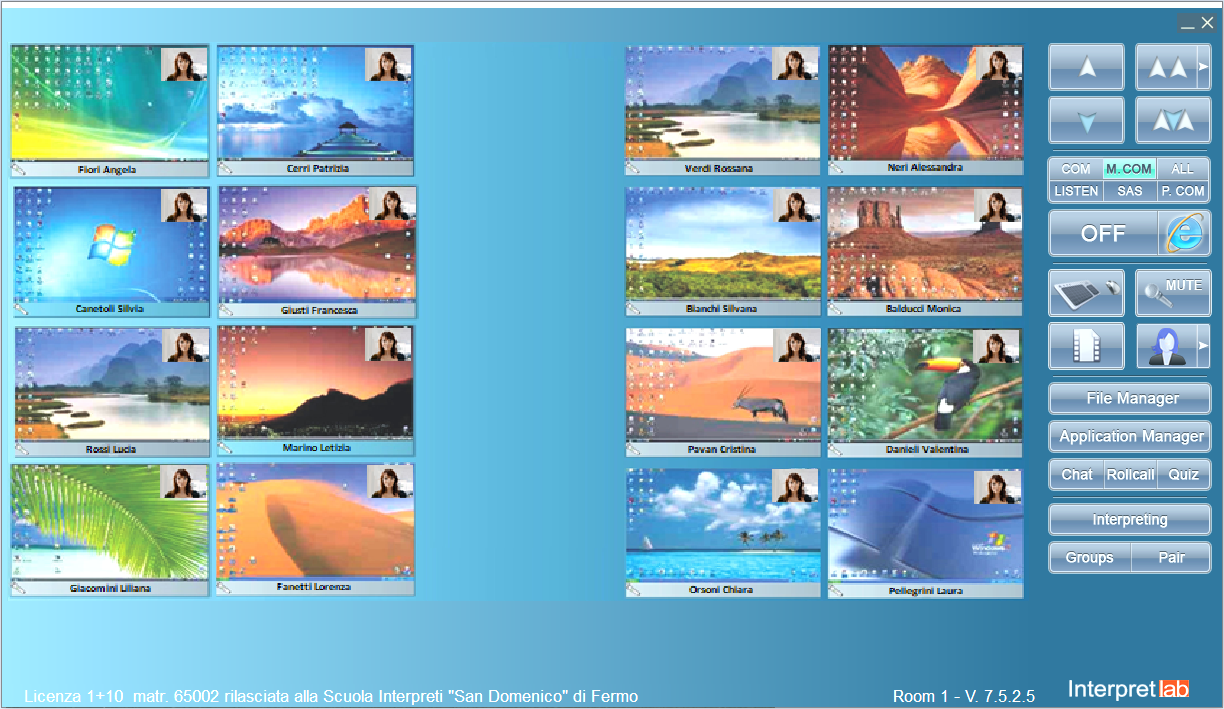Start a Rollcall
This screenshot has height=709, width=1224.
[1130, 474]
